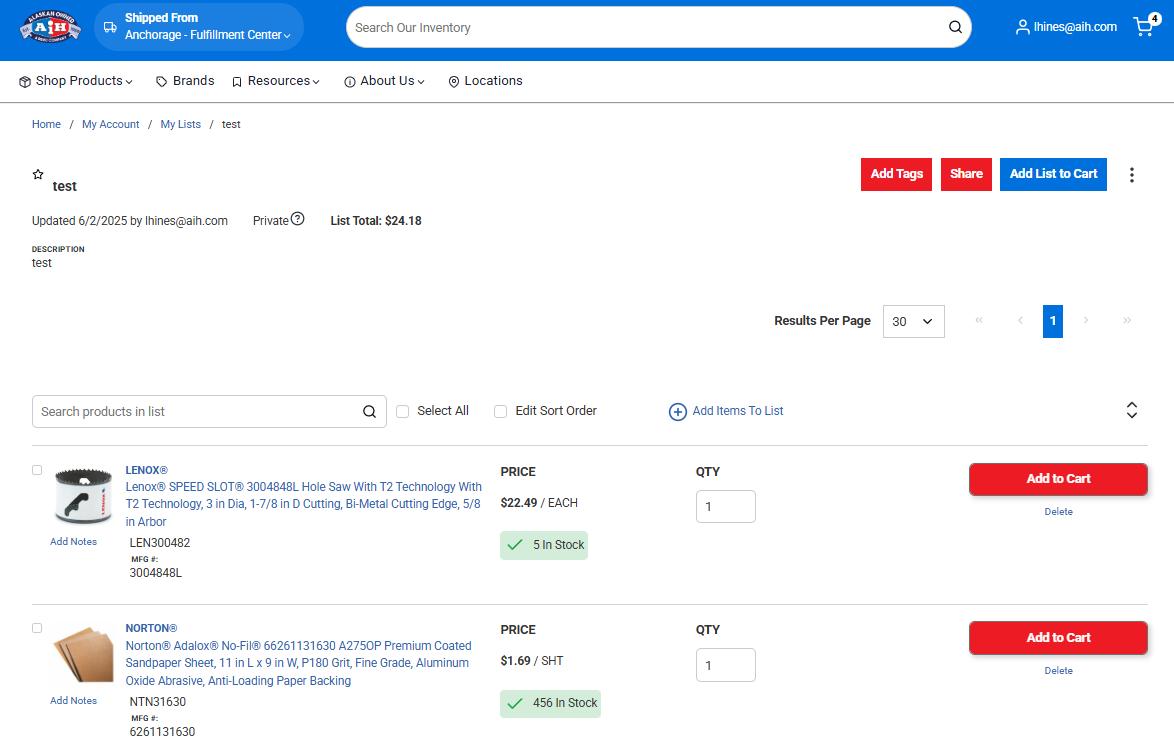Viewport: 1174px width, 739px height.
Task: Click Add Notes under the Norton item
Action: (x=73, y=701)
